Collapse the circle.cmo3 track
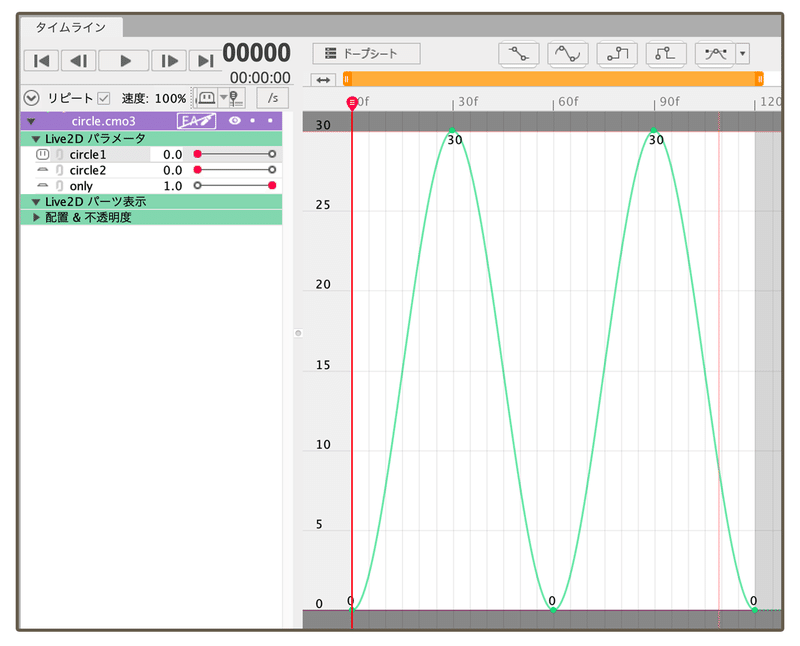This screenshot has height=646, width=800. point(32,121)
